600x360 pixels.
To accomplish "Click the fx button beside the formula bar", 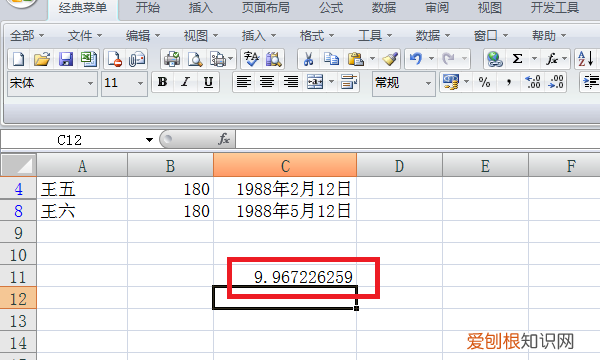I will tap(224, 139).
